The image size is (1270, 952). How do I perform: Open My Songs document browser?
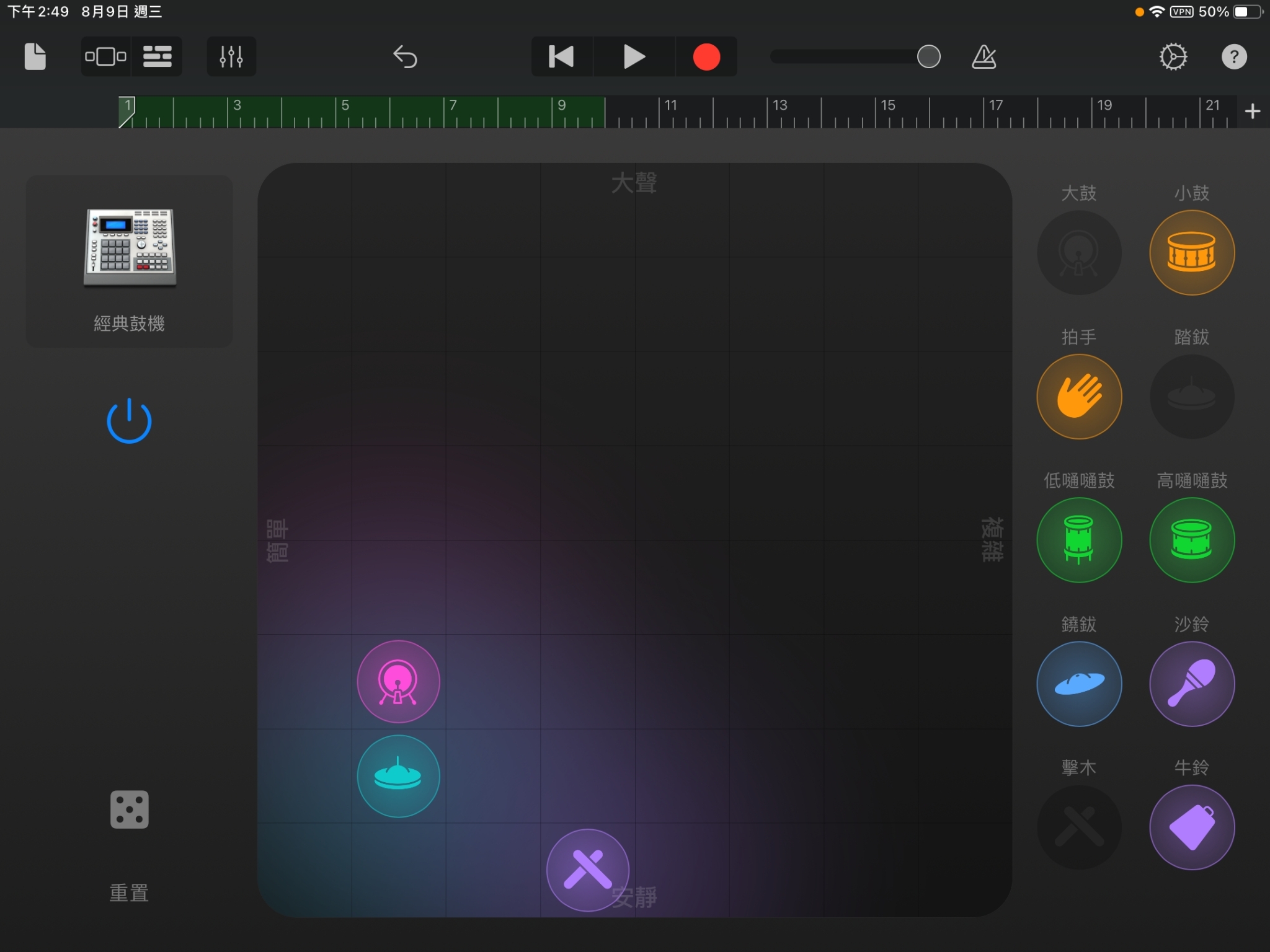tap(35, 57)
